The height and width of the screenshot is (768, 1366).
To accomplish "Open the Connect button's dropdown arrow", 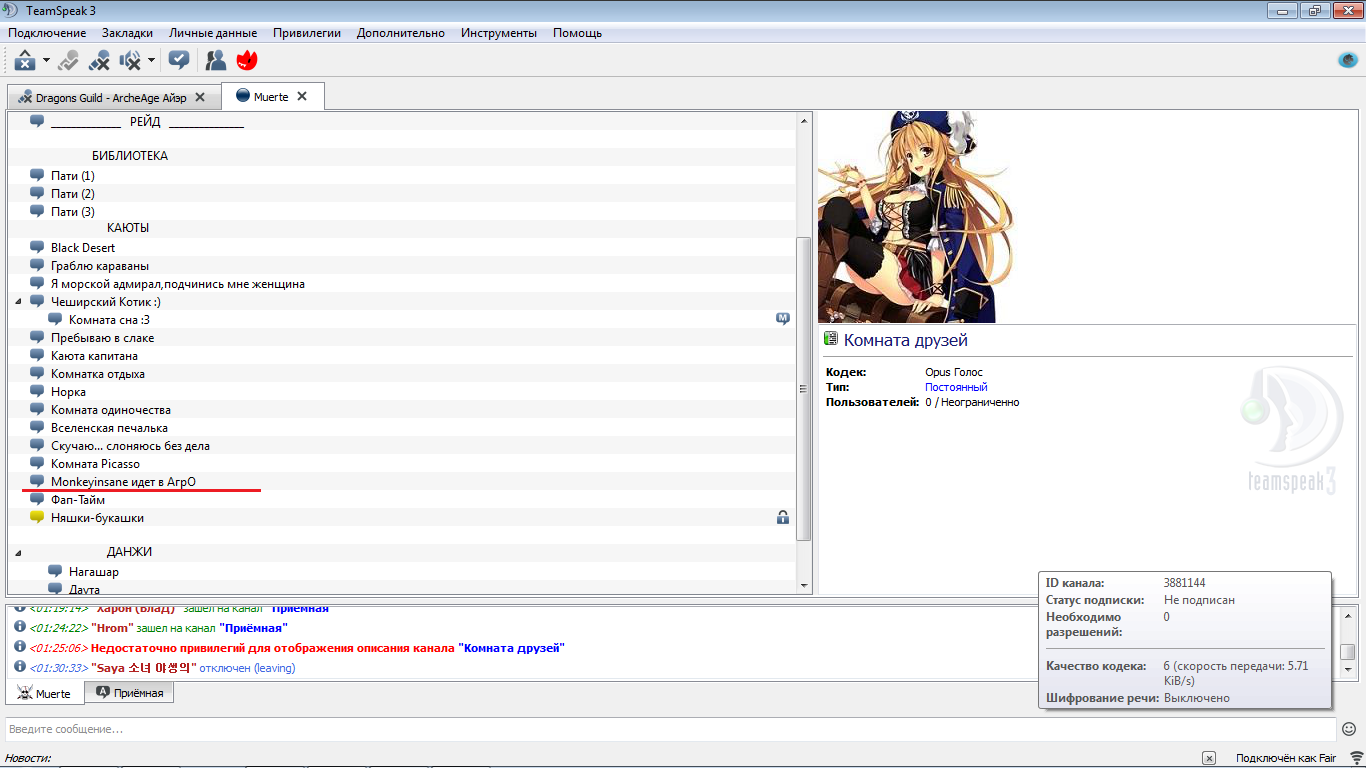I will click(x=46, y=61).
